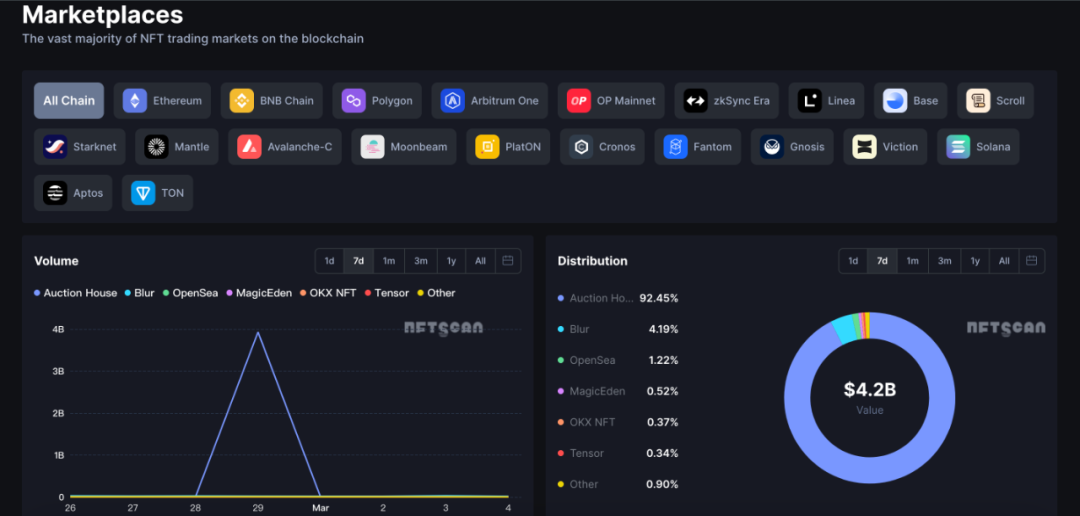Click the MagicEden purple legend dot in Distribution
Screen dimensions: 1080x516
[560, 391]
